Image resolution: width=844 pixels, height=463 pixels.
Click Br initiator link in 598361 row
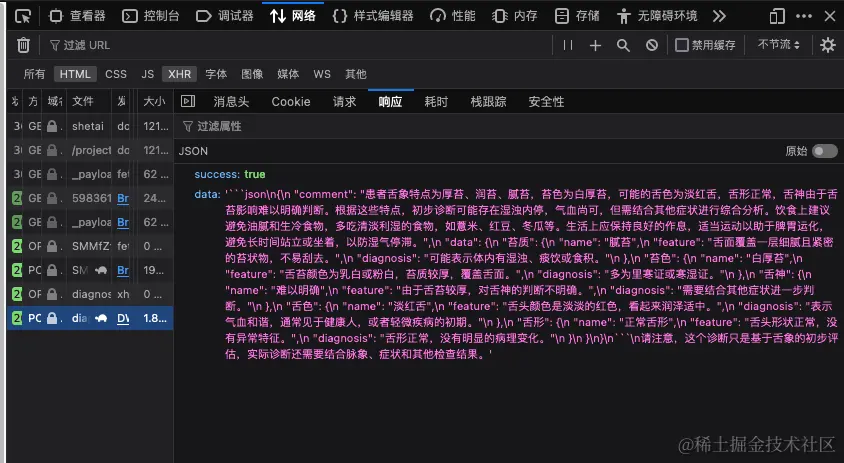(123, 198)
